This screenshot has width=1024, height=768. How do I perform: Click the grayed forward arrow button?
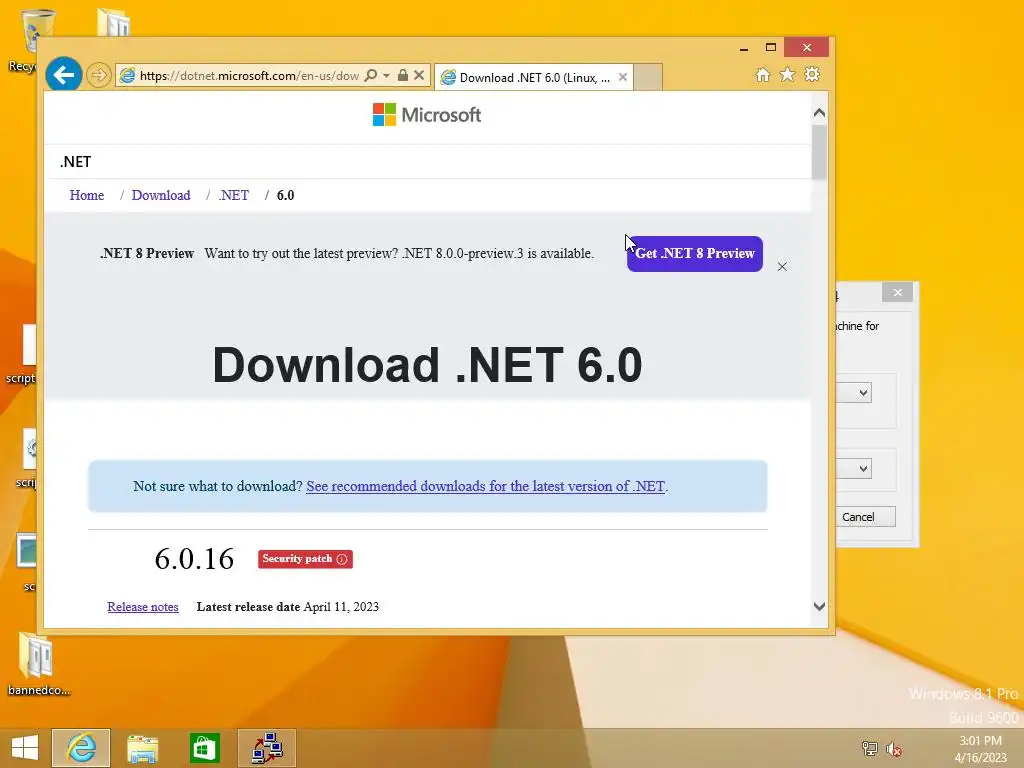tap(99, 75)
